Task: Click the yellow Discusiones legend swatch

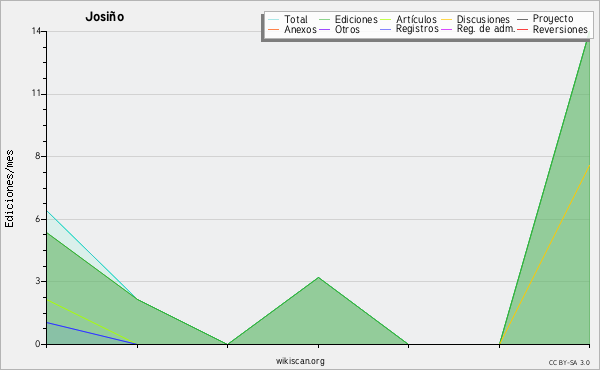Action: (x=447, y=20)
